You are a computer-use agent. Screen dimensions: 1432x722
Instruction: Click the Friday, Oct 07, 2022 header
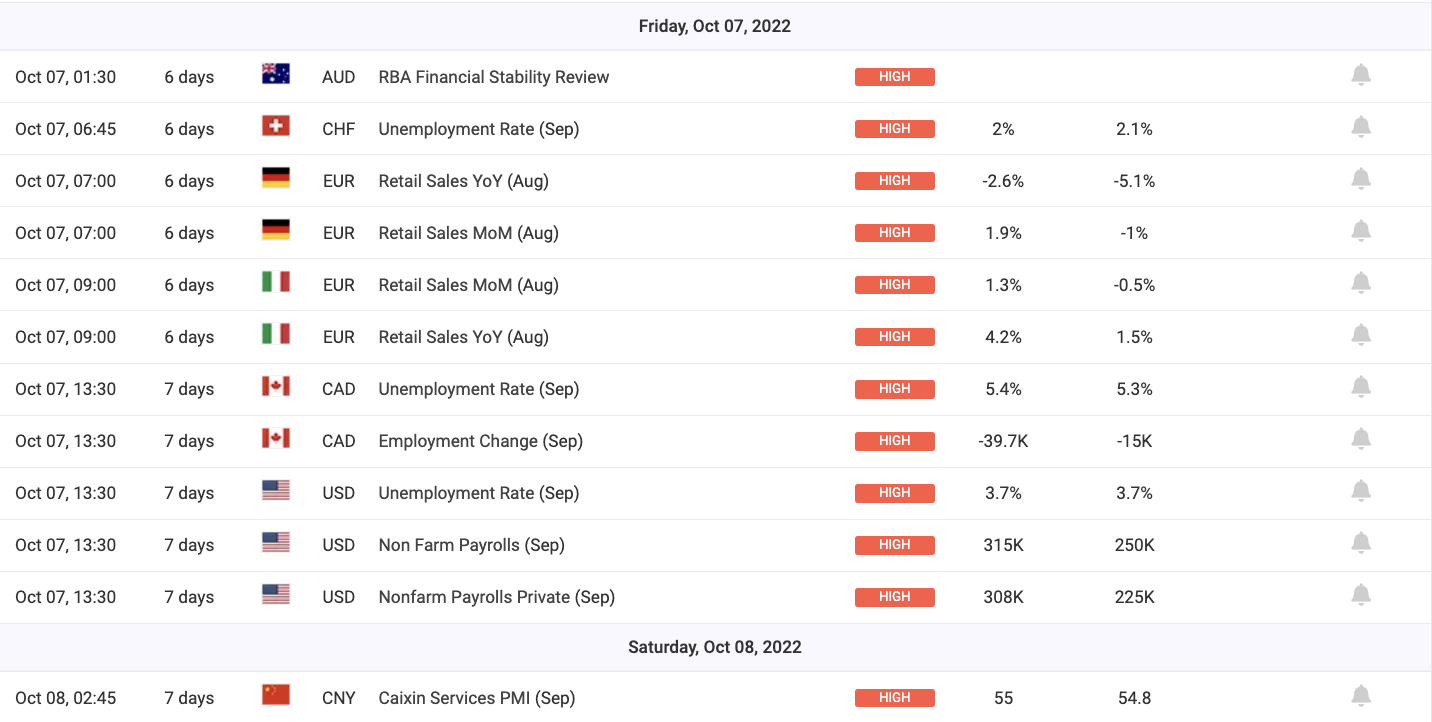(x=715, y=26)
